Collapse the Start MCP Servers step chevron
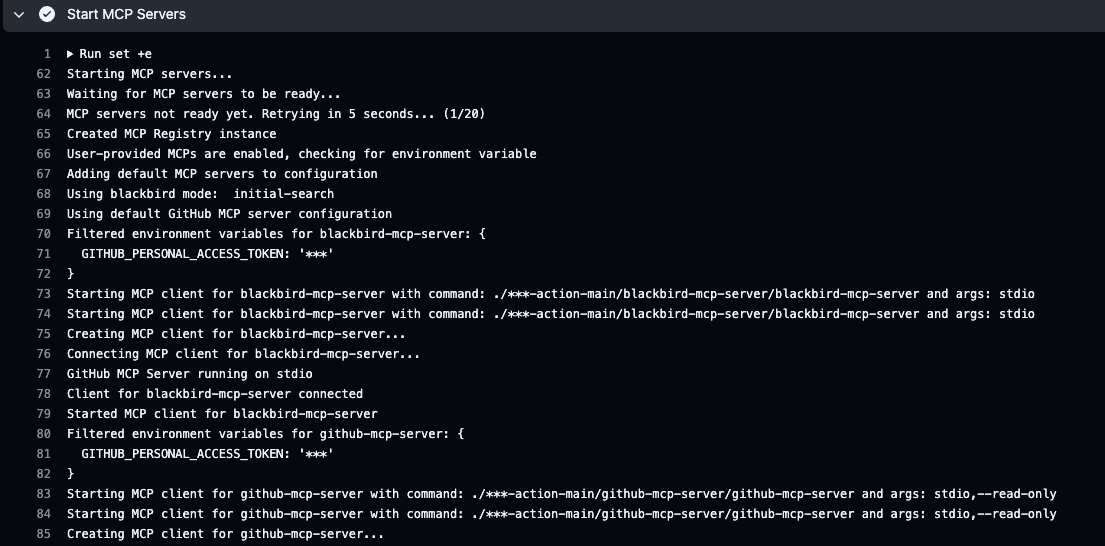 point(19,14)
